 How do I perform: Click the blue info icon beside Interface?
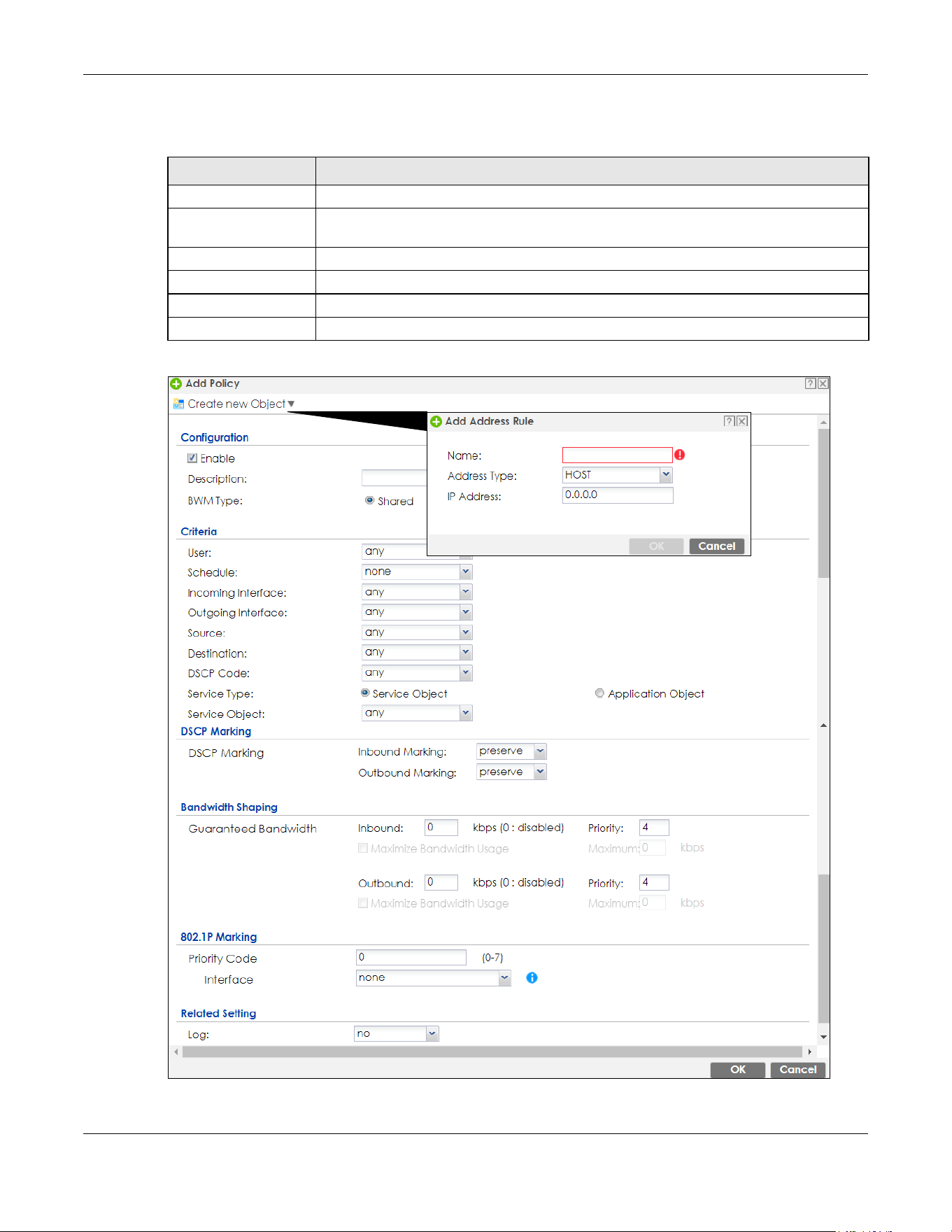click(532, 978)
